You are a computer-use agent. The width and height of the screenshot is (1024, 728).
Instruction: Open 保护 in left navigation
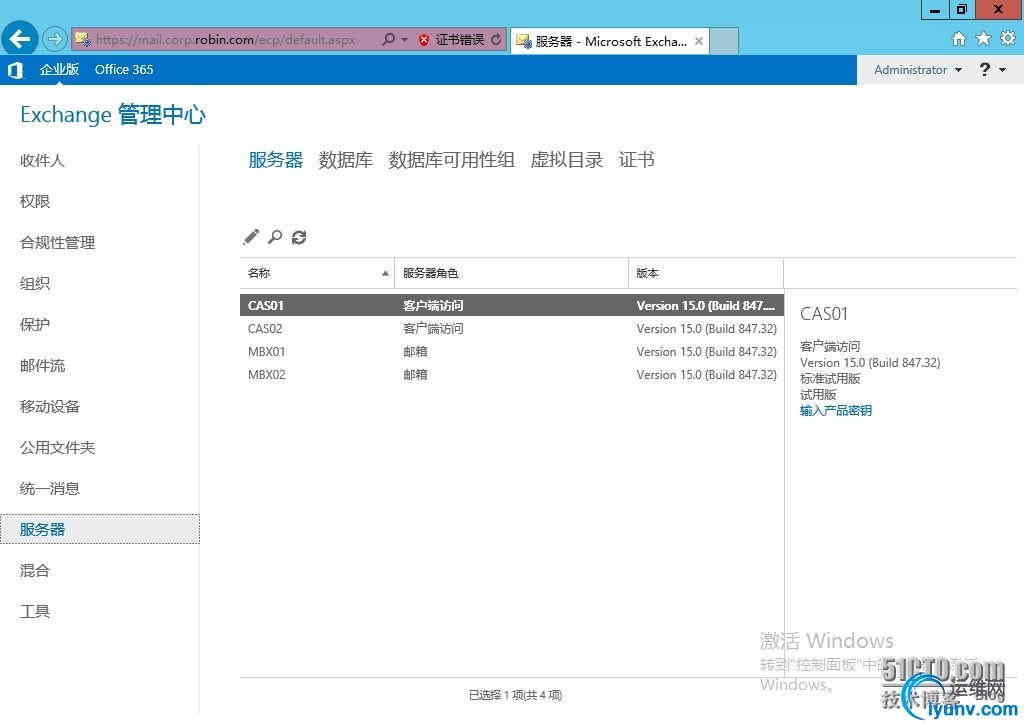(x=35, y=324)
